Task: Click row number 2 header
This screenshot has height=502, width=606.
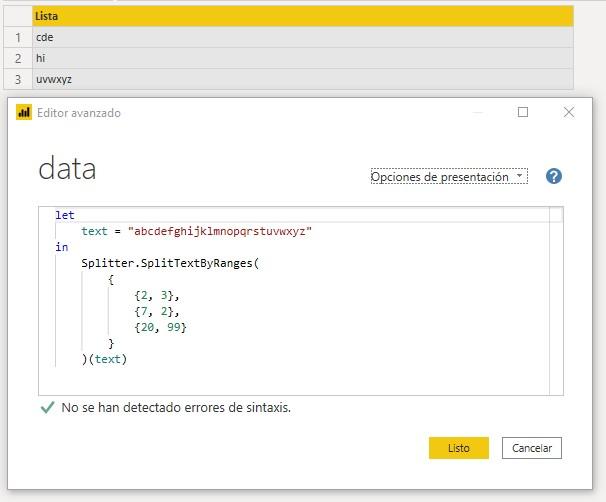Action: pyautogui.click(x=18, y=58)
